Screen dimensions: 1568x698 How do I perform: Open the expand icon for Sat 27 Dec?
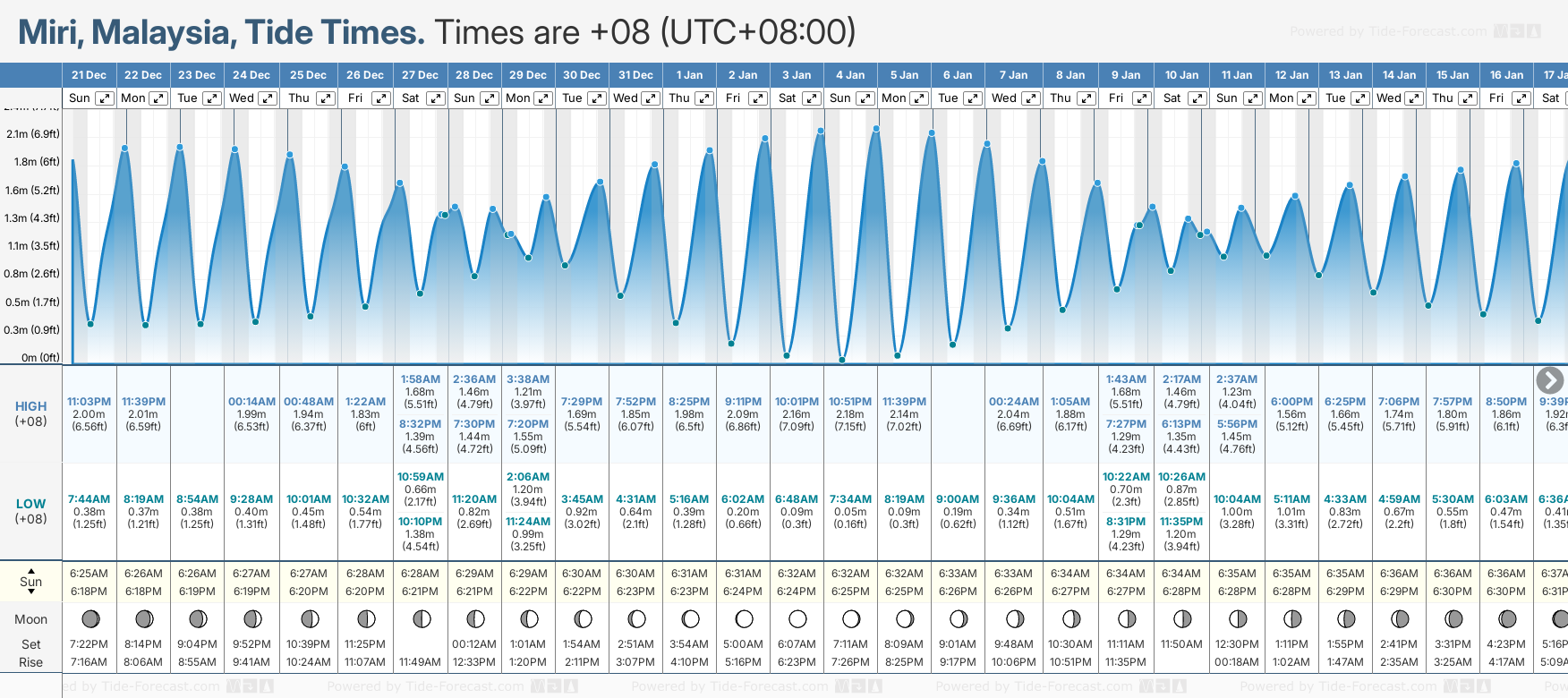click(x=436, y=98)
